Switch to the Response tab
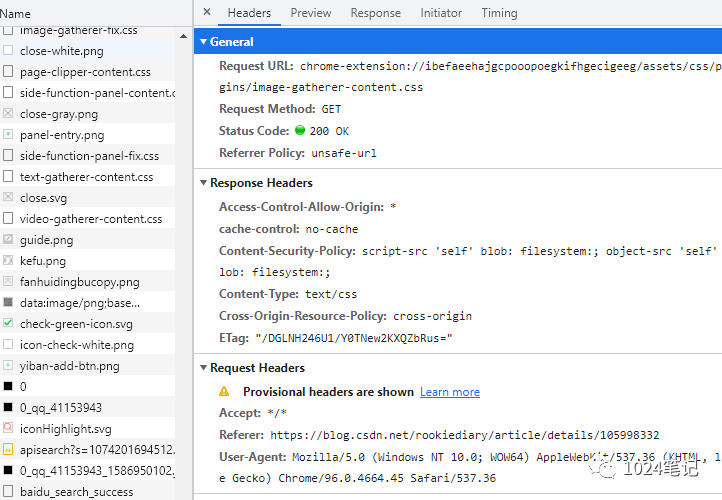The width and height of the screenshot is (722, 500). [376, 13]
